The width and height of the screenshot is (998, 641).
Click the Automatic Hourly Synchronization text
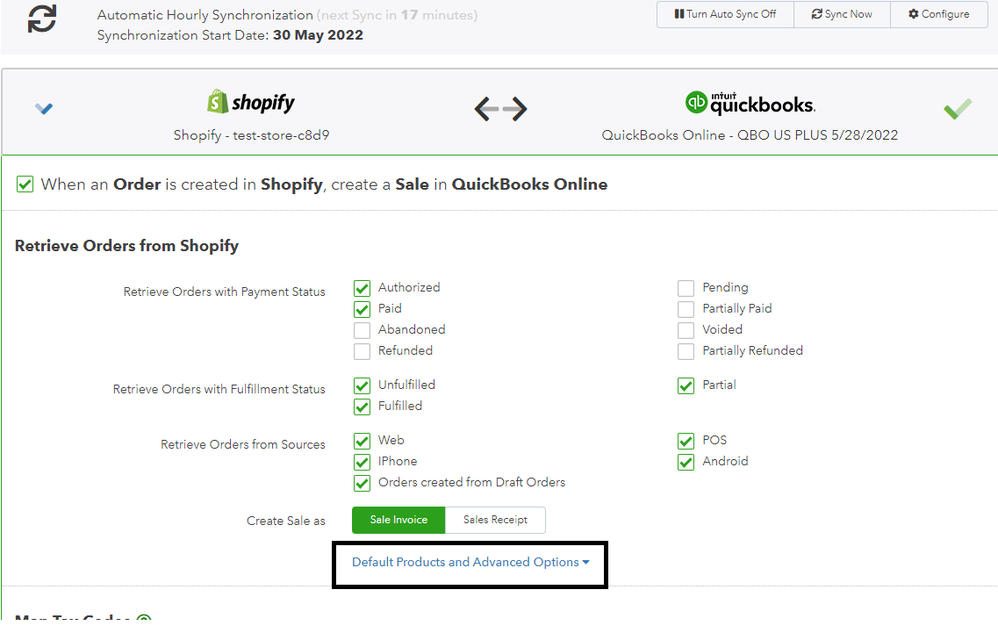(x=205, y=15)
